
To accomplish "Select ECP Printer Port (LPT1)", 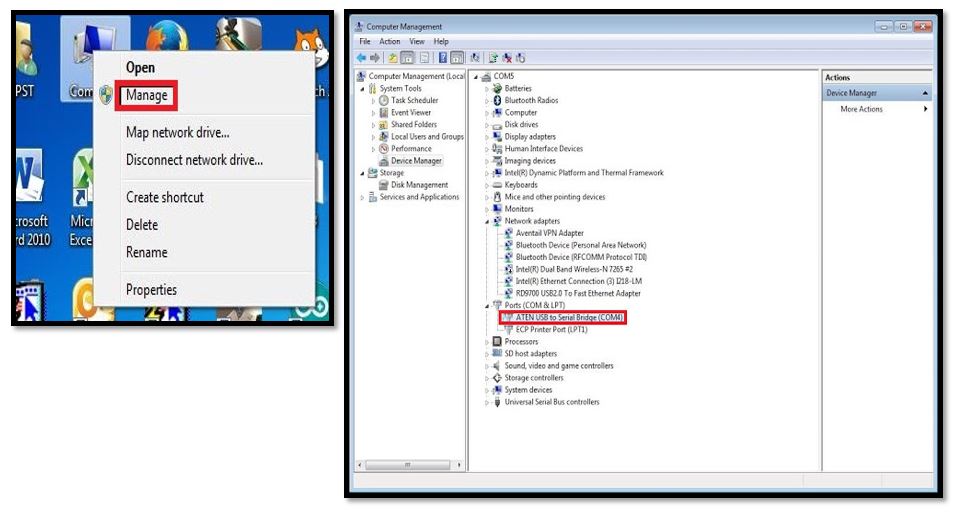I will [x=551, y=329].
